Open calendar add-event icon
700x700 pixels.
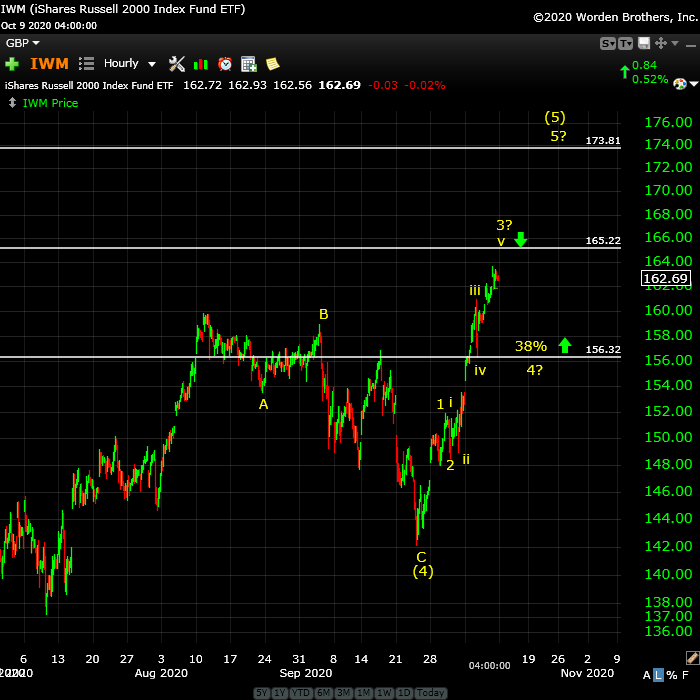249,64
